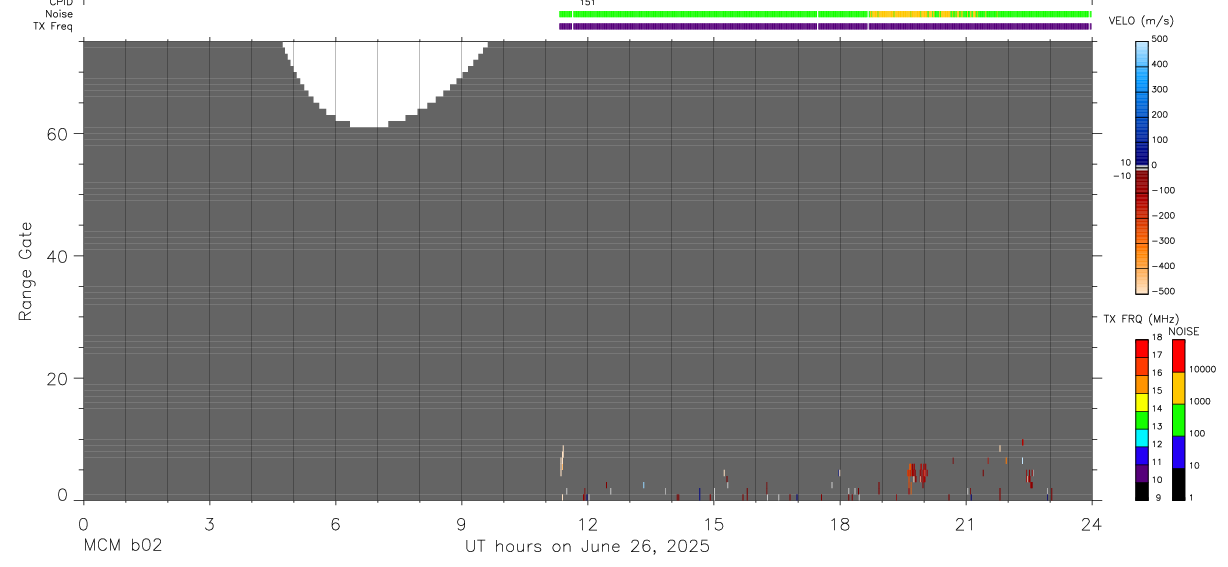Select the "Range Gate" y-axis label

(x=27, y=271)
